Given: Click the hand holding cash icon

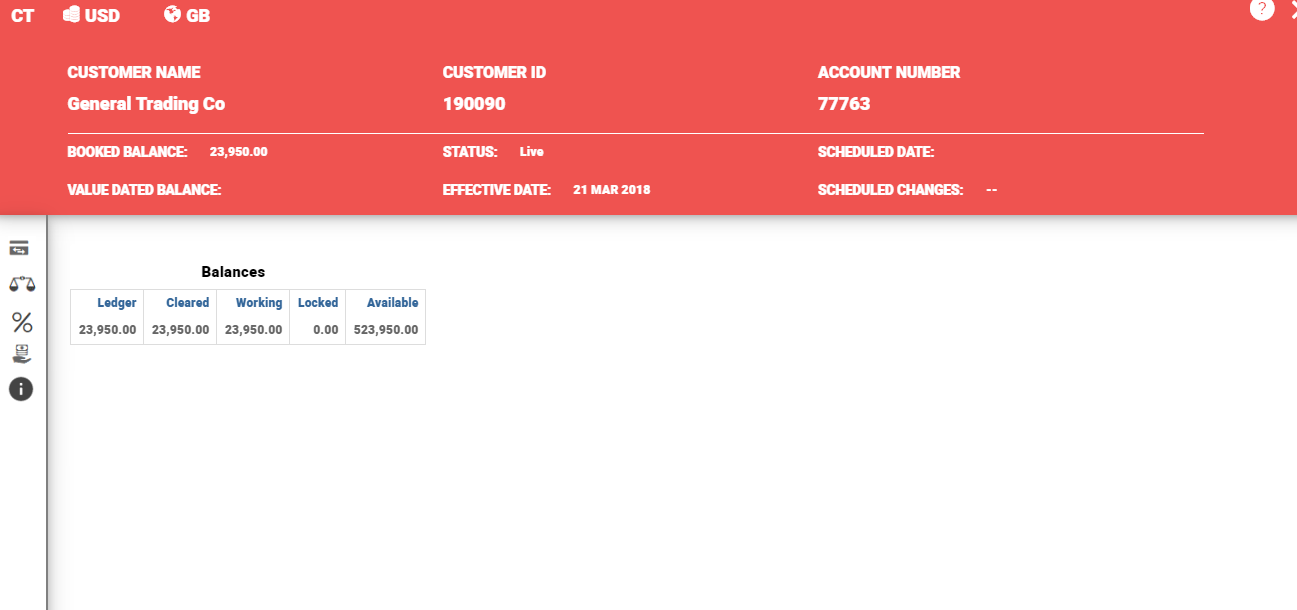Looking at the screenshot, I should click(x=21, y=355).
